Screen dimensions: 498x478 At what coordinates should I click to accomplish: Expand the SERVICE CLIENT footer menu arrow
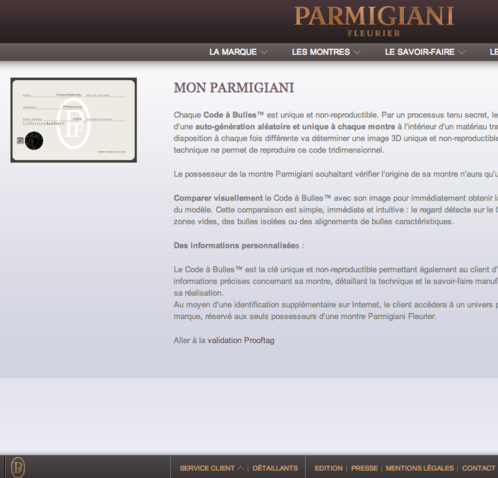click(x=240, y=468)
